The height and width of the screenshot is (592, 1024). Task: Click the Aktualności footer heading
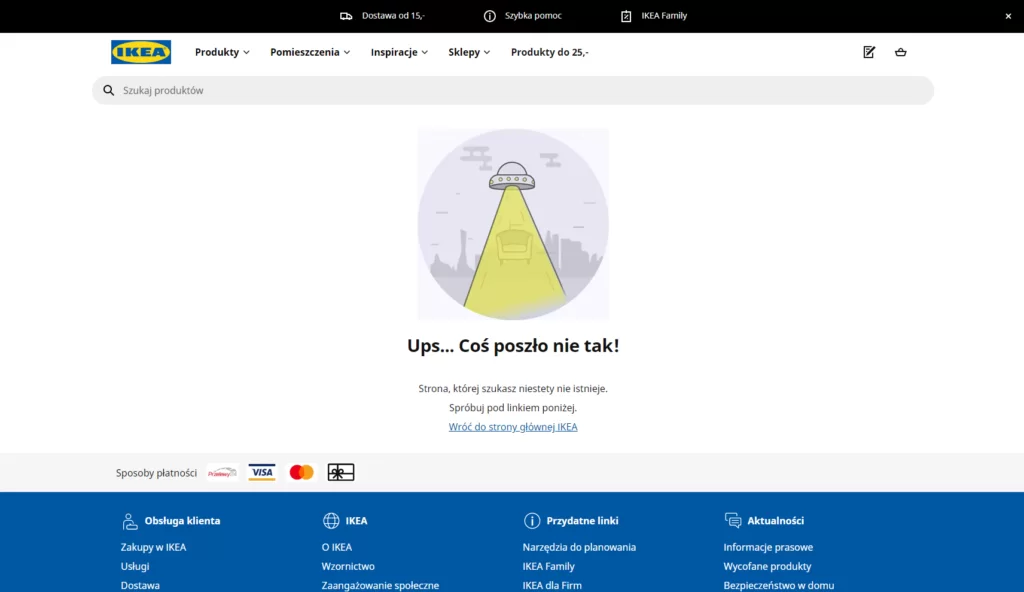click(776, 521)
